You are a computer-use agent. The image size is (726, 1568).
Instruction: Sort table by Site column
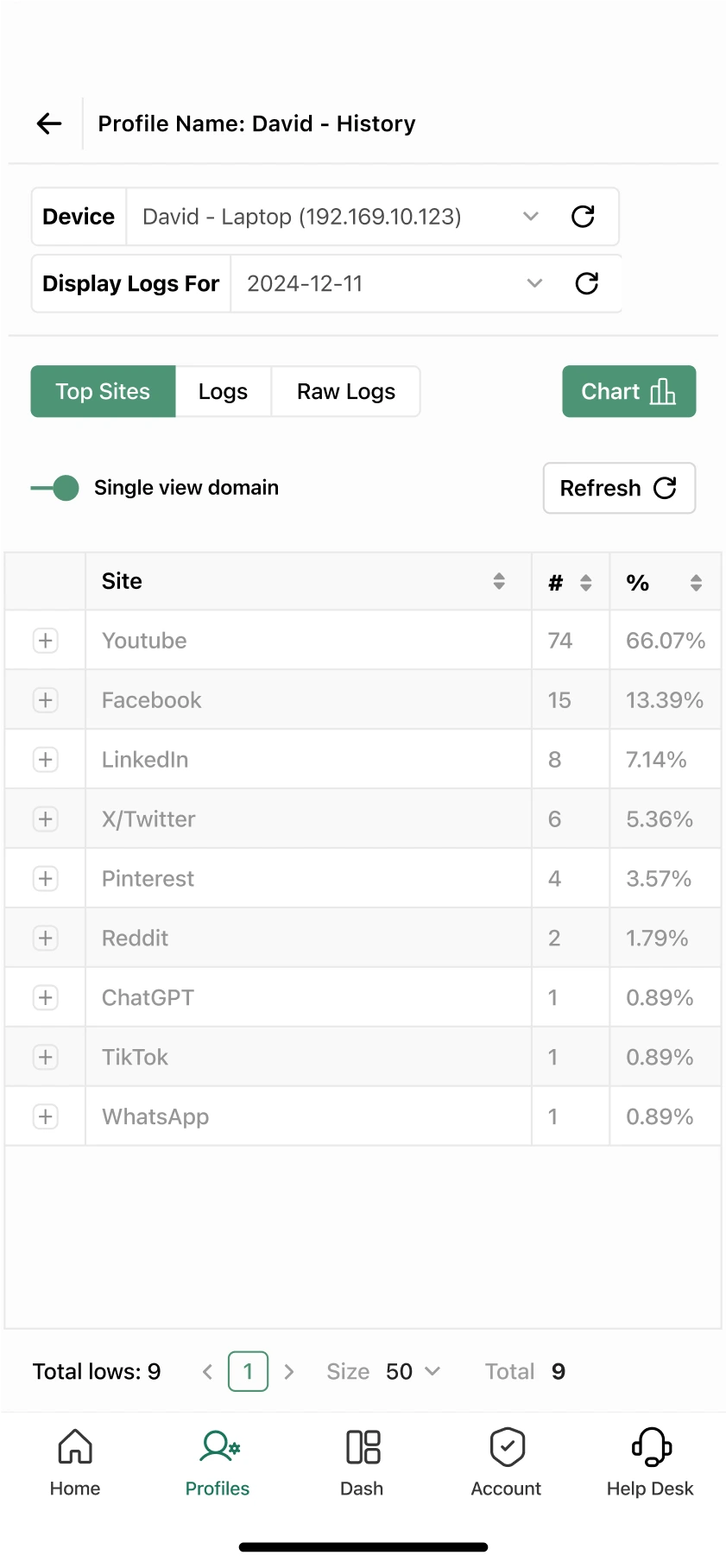click(x=499, y=581)
